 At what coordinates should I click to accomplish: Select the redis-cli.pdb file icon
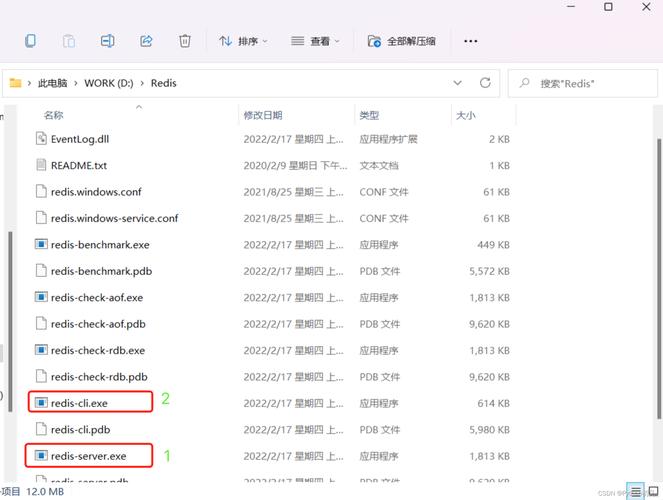pyautogui.click(x=41, y=429)
